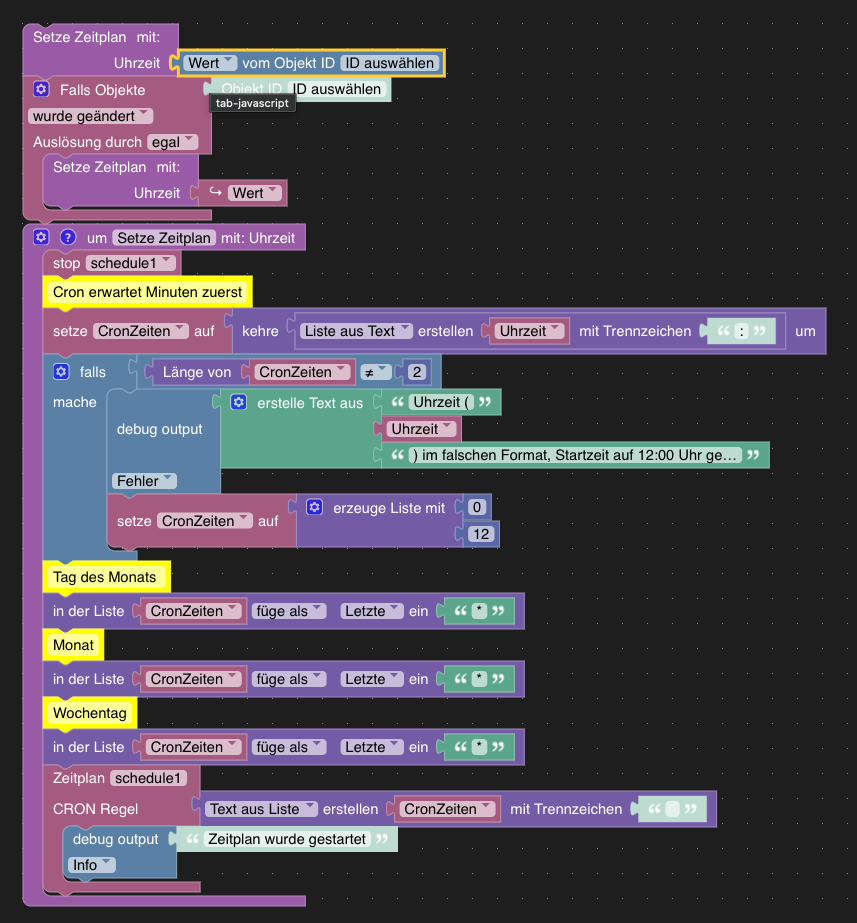Viewport: 857px width, 923px height.
Task: Click debug output label on Fehler block
Action: coord(160,429)
